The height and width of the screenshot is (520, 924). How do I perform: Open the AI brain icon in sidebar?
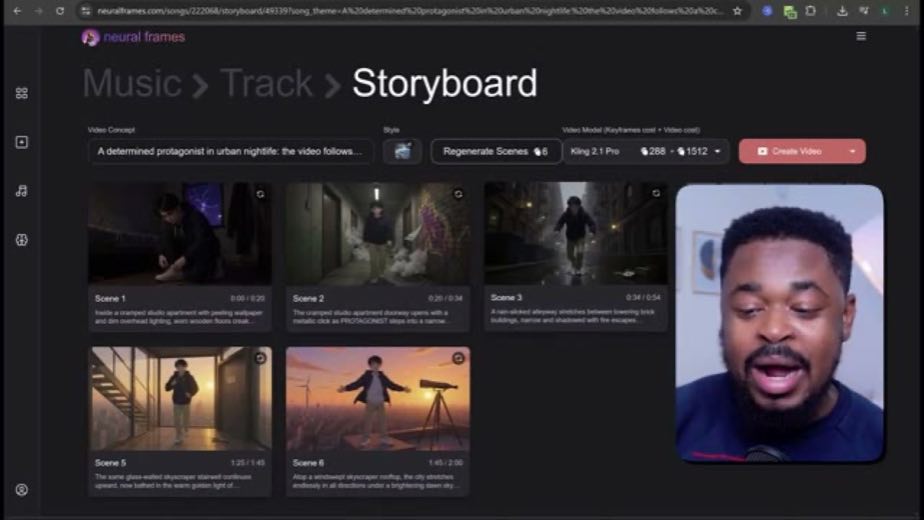[x=22, y=240]
